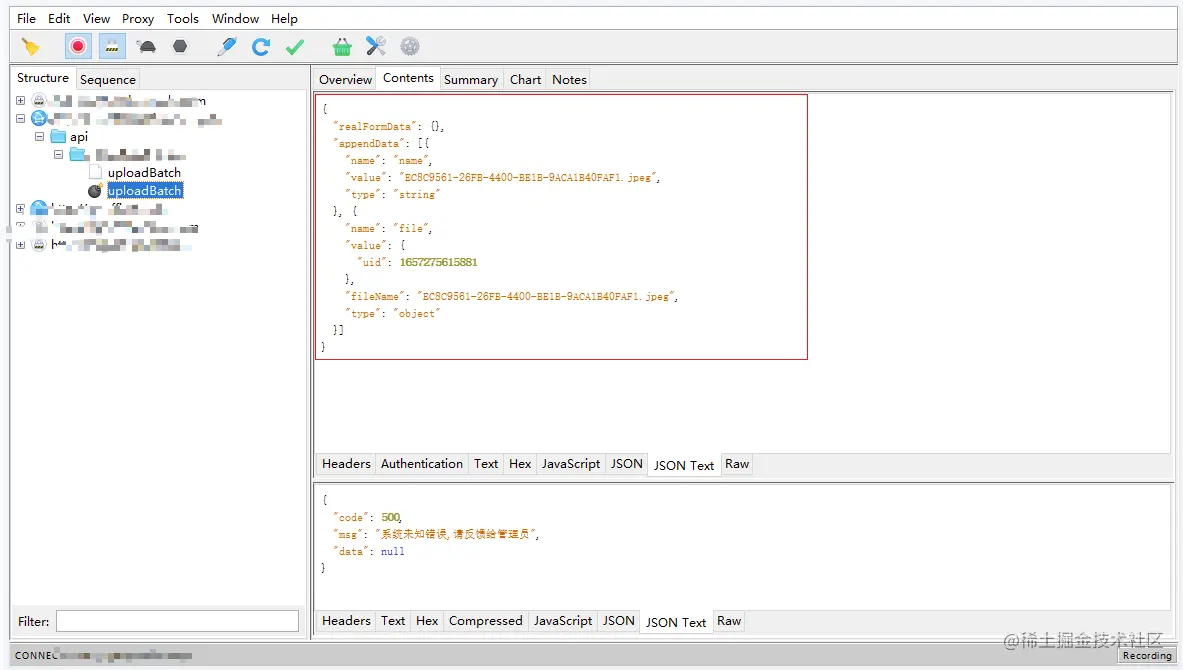Open response JSON tab
This screenshot has height=670, width=1183.
coord(619,621)
